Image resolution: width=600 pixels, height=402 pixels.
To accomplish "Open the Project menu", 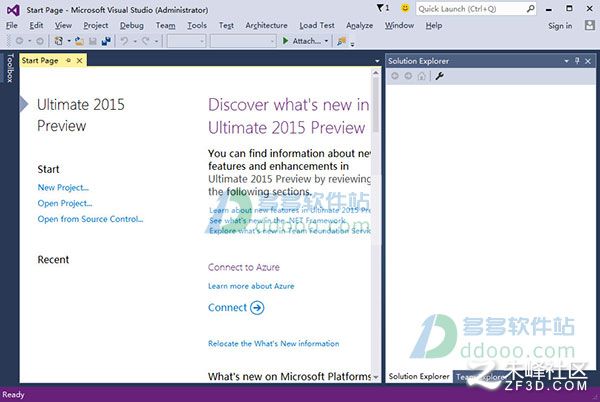I will coord(96,25).
